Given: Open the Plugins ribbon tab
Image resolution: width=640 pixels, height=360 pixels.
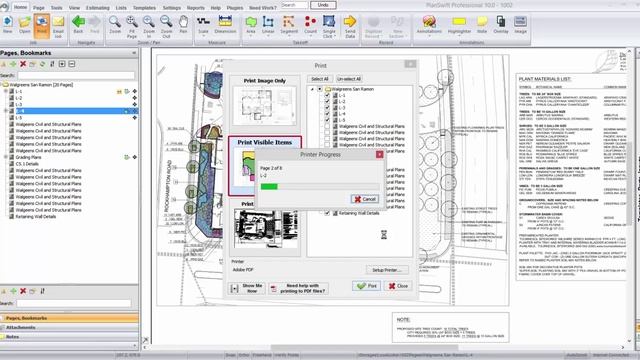Looking at the screenshot, I should [234, 8].
